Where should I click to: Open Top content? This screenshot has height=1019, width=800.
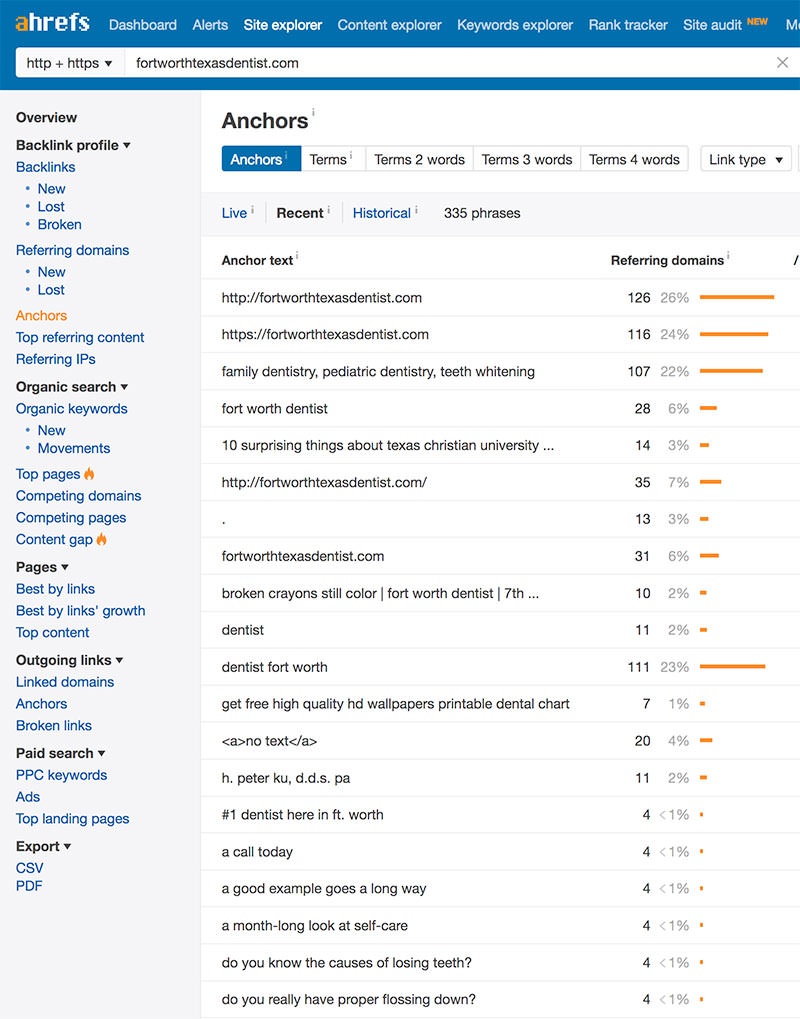[x=53, y=632]
